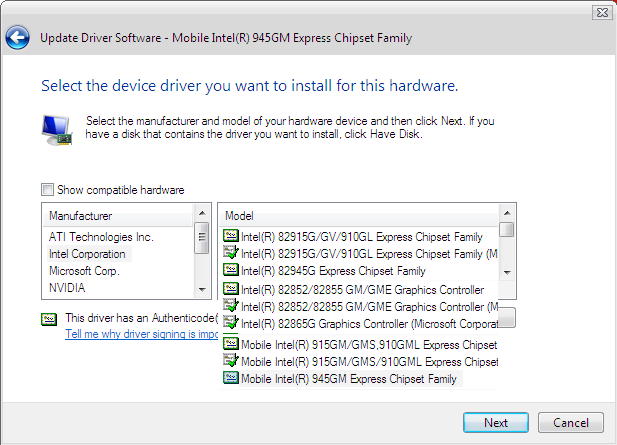Click icon beside Mobile Intel(R) 915GM/GMS,910GML Express
Screen dimensions: 617x445
231,343
